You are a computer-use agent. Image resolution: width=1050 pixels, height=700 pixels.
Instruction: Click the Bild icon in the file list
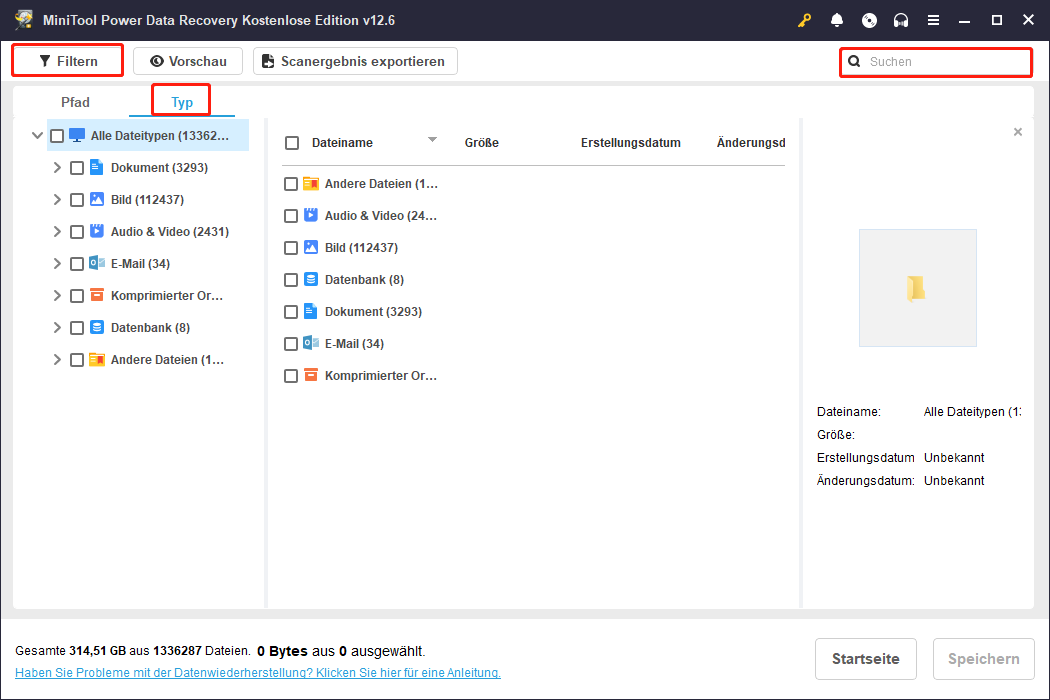pyautogui.click(x=311, y=247)
